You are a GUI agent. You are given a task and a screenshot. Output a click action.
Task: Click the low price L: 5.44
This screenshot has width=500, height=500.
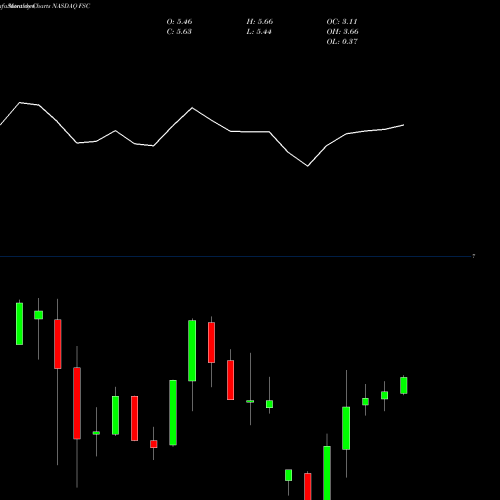(259, 32)
